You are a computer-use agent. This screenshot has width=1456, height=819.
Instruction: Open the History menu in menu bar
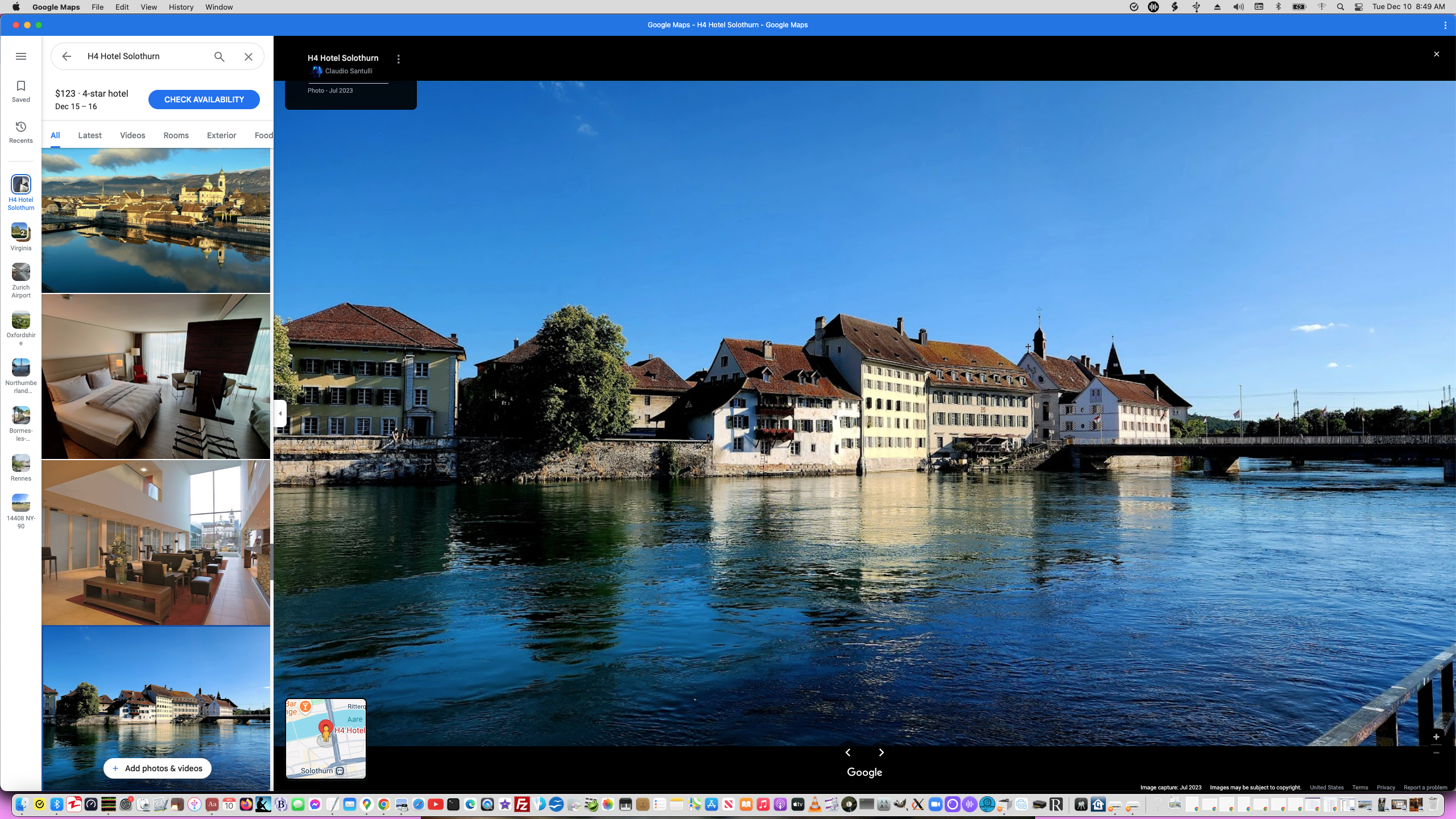point(181,7)
